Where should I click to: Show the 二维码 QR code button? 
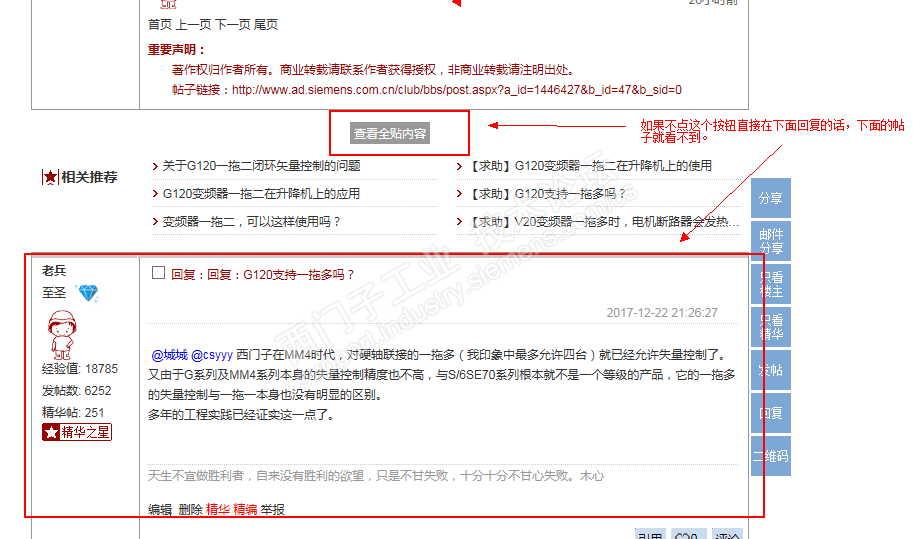tap(771, 456)
